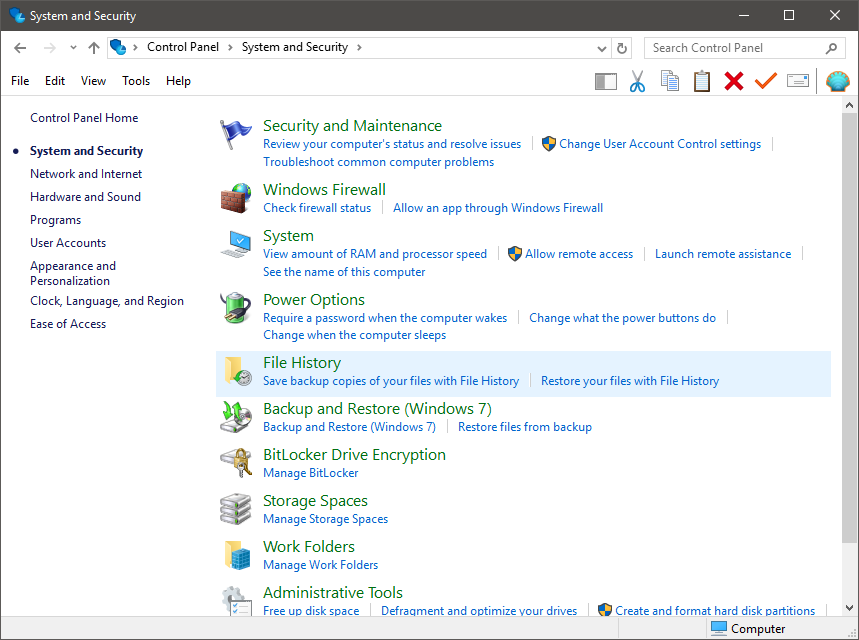This screenshot has width=859, height=640.
Task: Click Launch remote assistance link
Action: click(723, 254)
